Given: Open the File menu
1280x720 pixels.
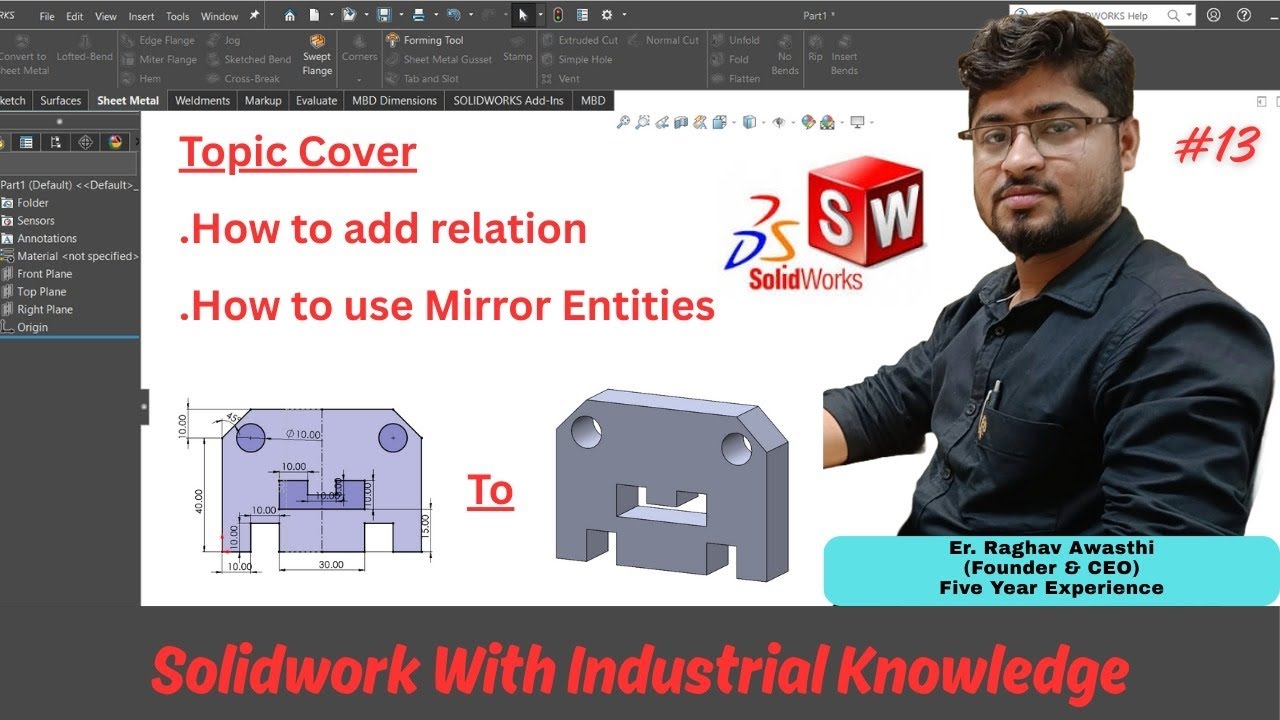Looking at the screenshot, I should tap(47, 16).
